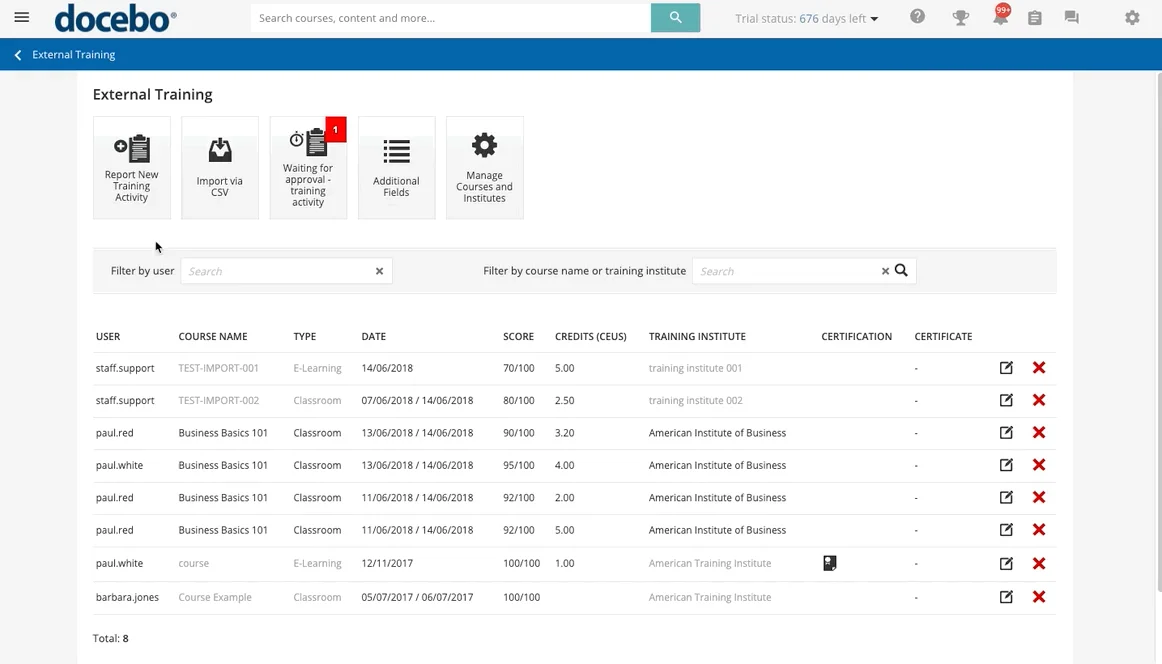
Task: Clear the Filter by user field
Action: click(379, 271)
